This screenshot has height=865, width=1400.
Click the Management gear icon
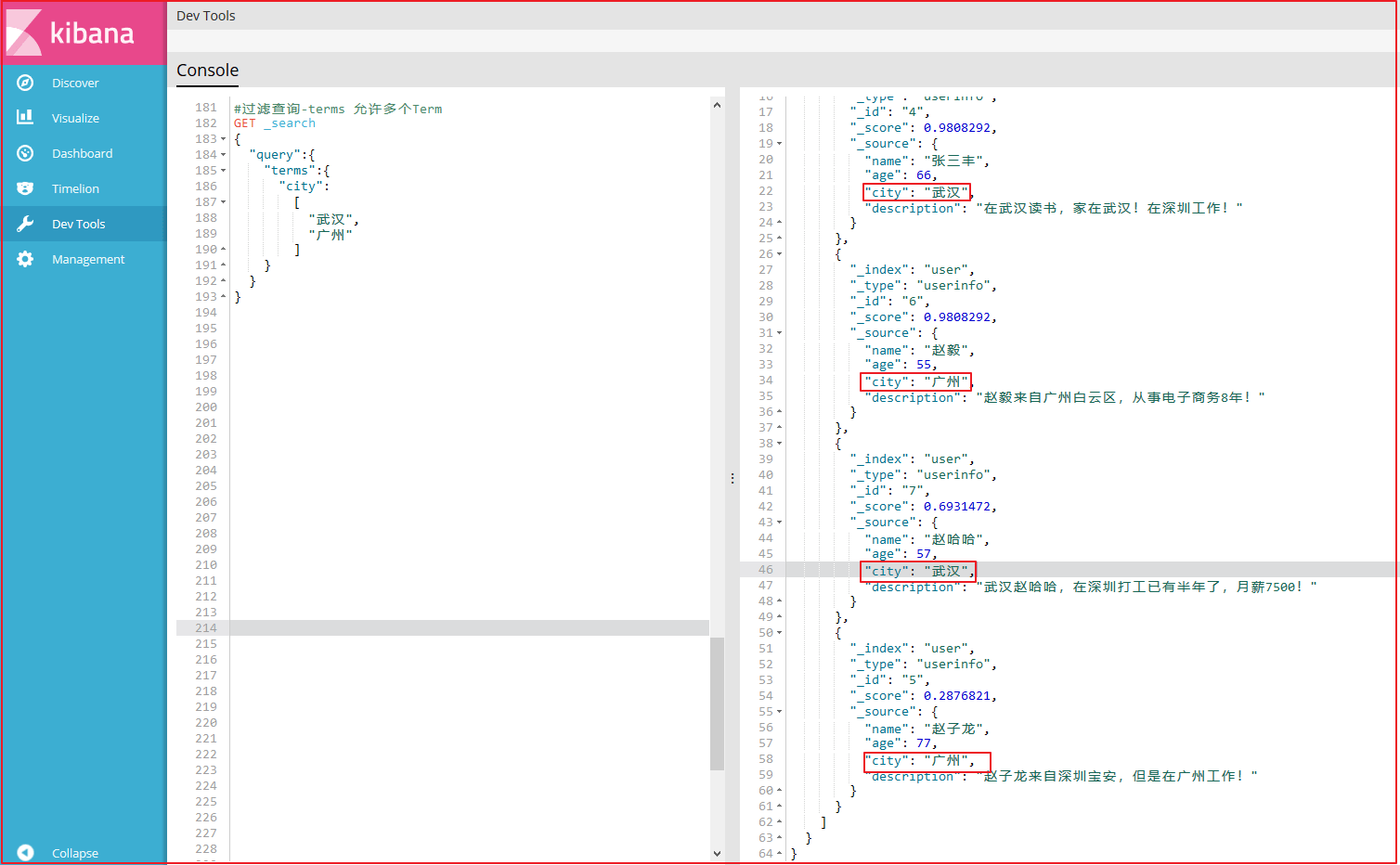(25, 259)
